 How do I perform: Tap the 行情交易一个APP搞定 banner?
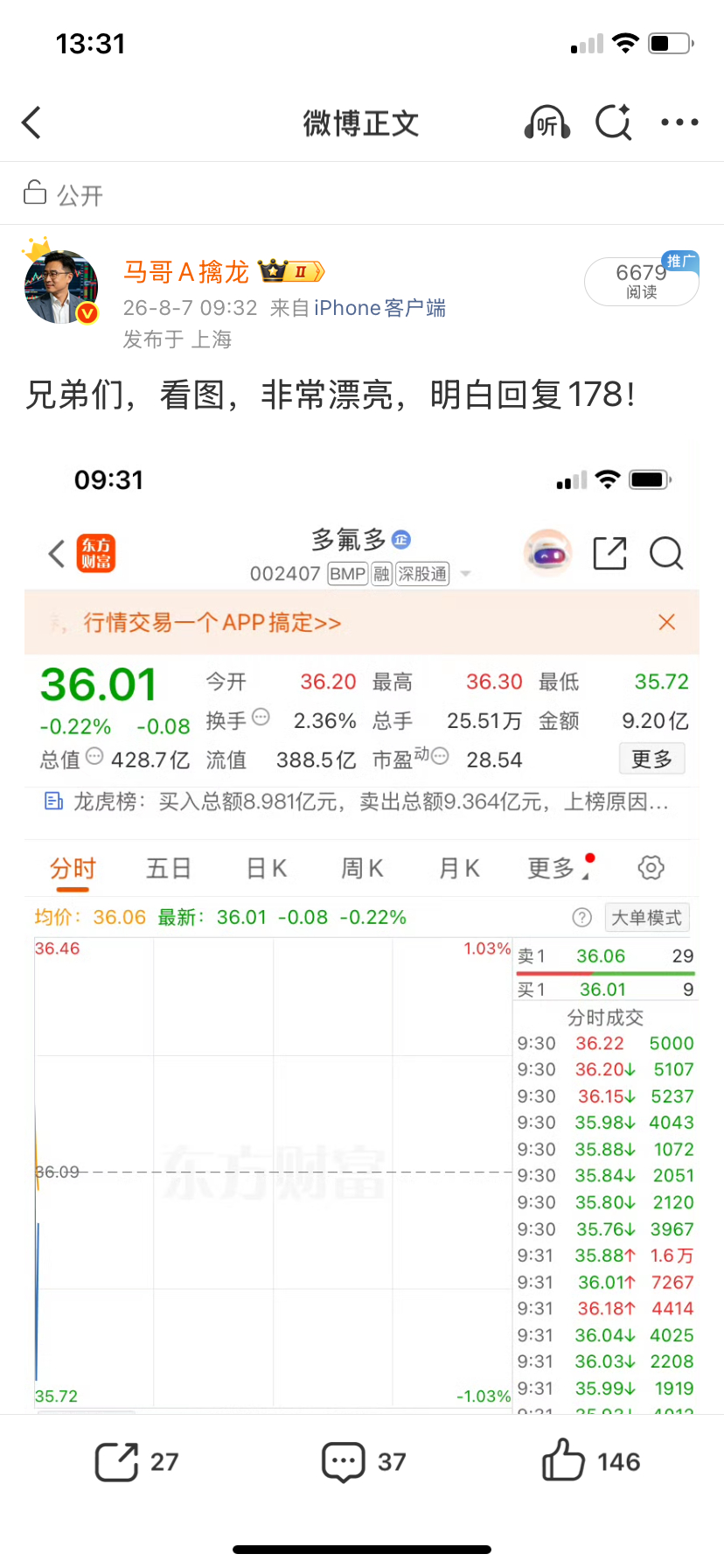coord(212,622)
